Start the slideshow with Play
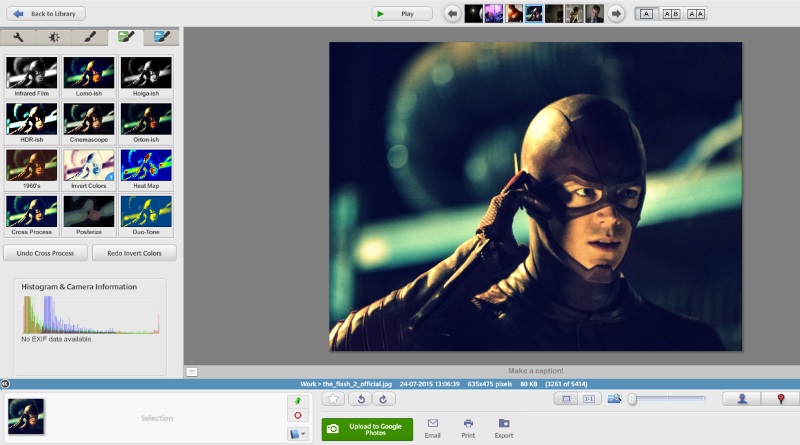The width and height of the screenshot is (800, 445). coord(402,14)
